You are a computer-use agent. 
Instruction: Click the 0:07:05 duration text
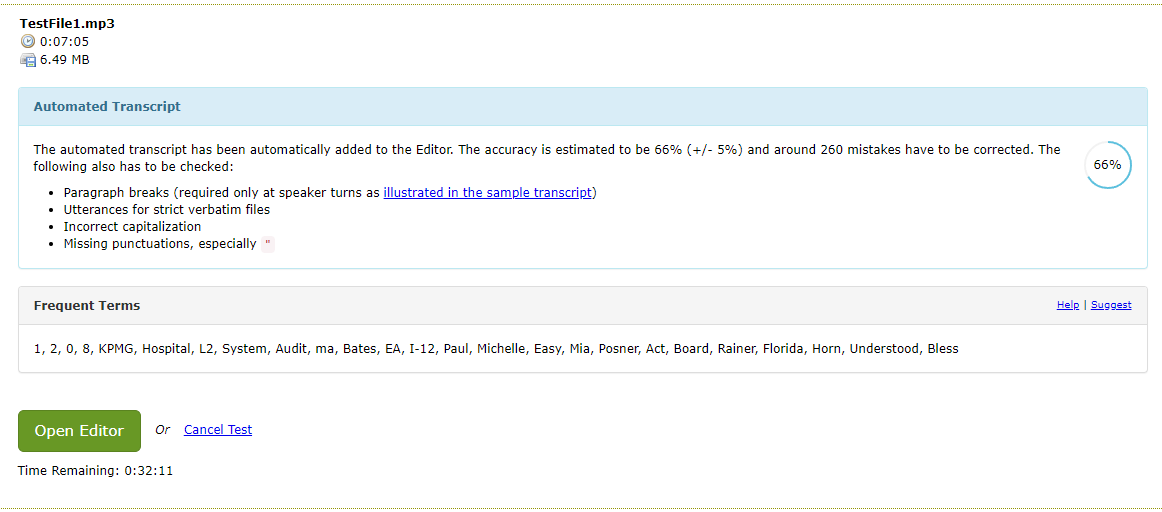pos(64,41)
